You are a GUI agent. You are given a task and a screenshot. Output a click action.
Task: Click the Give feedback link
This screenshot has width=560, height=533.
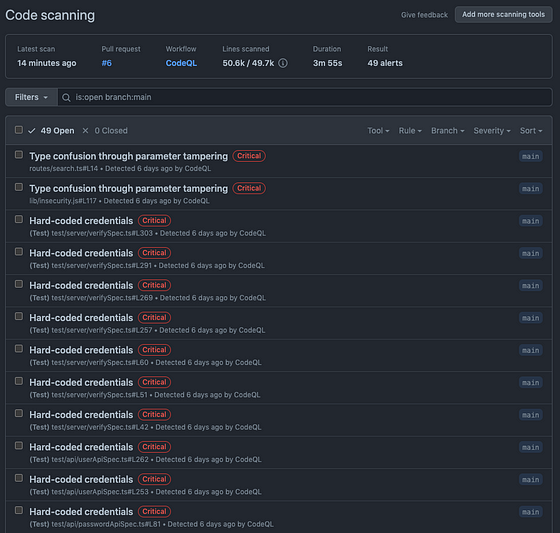[x=424, y=15]
